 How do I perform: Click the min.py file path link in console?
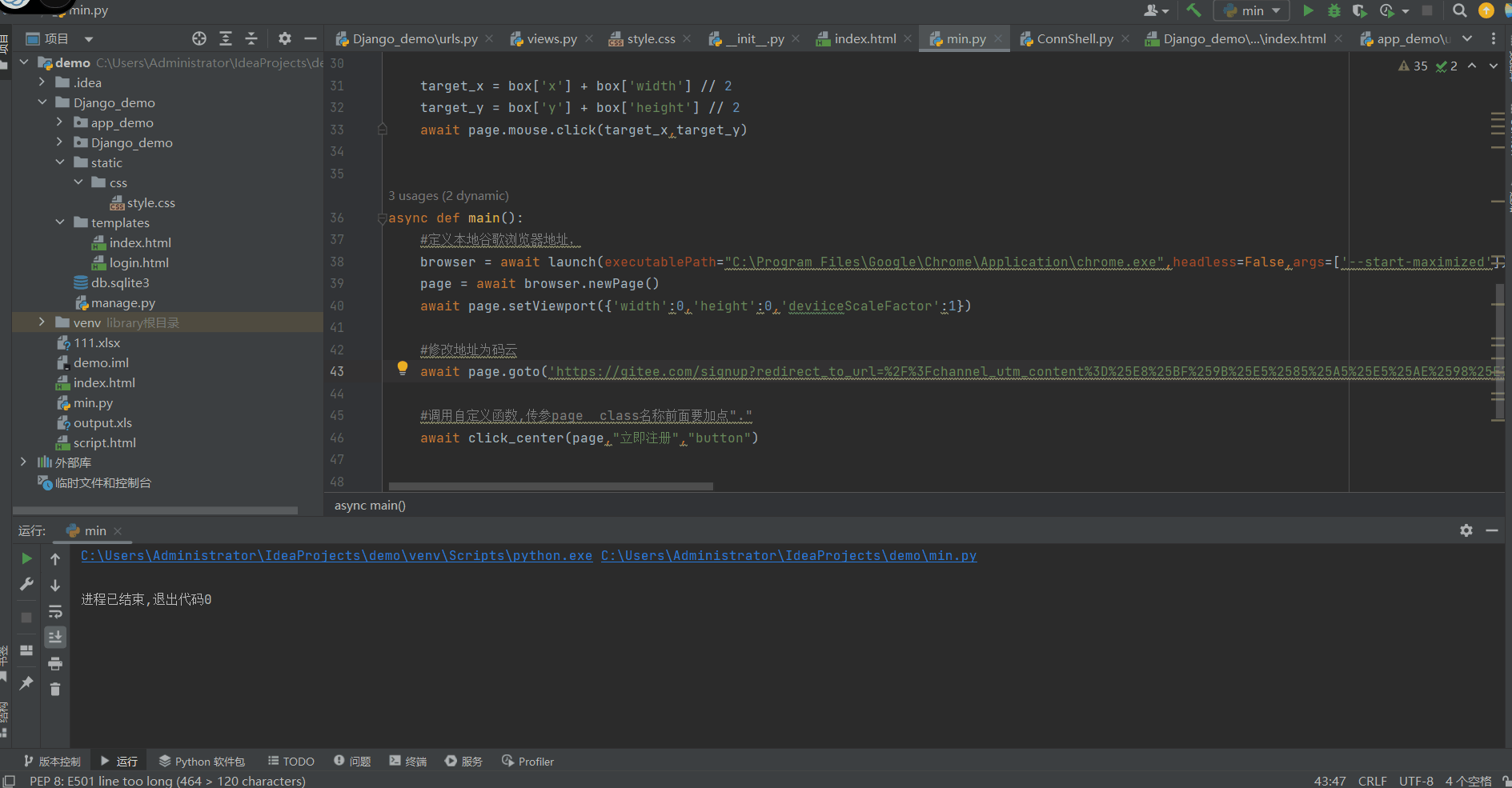[x=789, y=555]
